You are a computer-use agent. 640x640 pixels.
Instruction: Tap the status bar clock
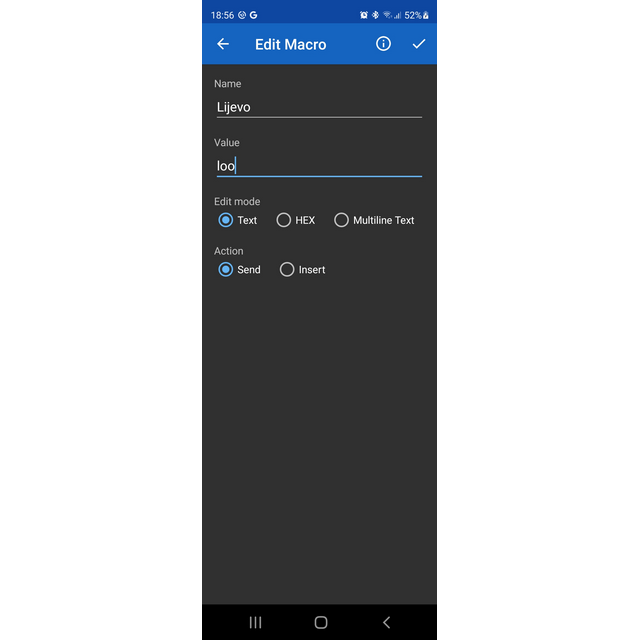tap(222, 15)
